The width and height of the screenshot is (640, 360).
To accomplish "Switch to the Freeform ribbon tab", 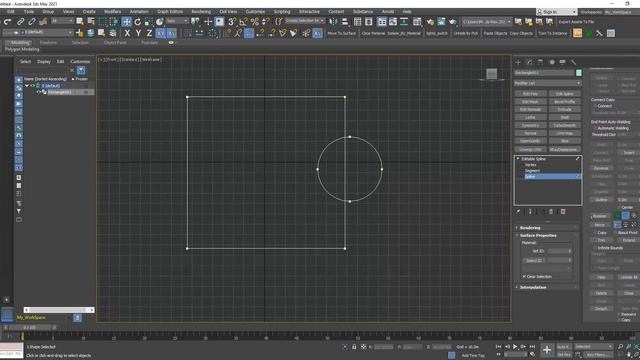I will (48, 42).
